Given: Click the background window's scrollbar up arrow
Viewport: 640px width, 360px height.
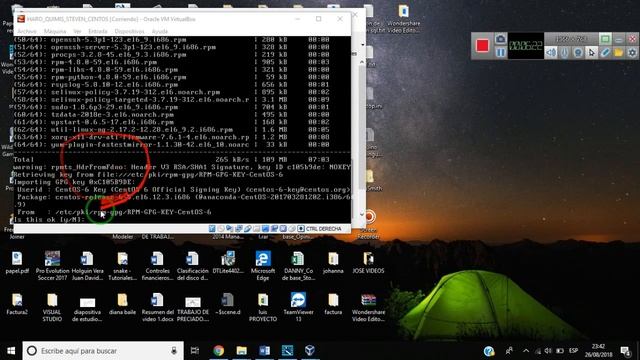Looking at the screenshot, I should tap(362, 62).
